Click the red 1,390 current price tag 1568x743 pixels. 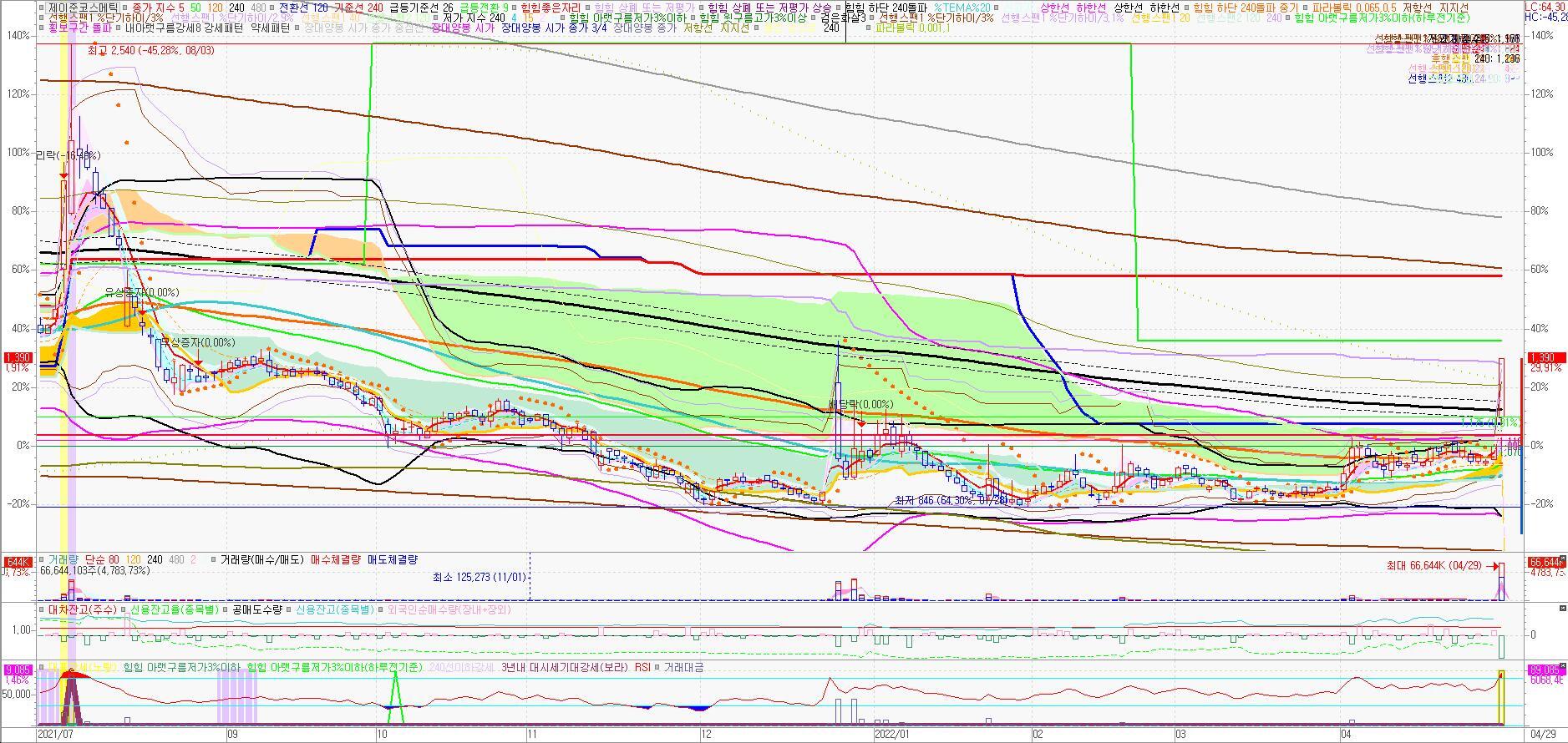click(x=1543, y=357)
